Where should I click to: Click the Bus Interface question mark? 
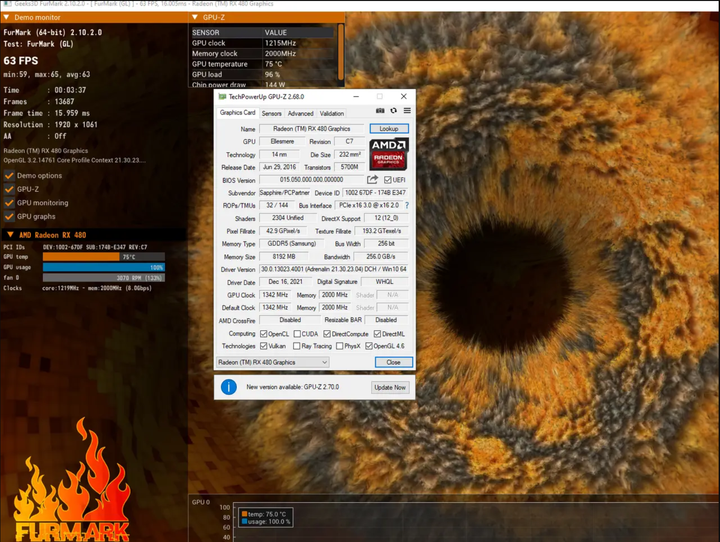407,205
